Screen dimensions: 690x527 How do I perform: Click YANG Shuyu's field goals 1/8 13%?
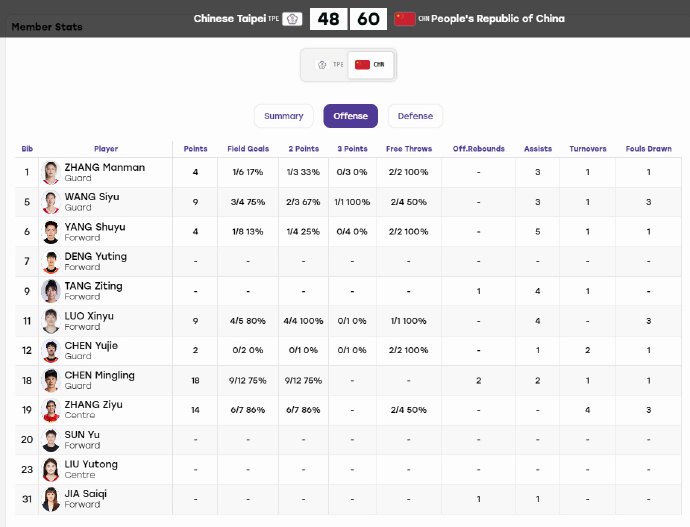click(248, 232)
